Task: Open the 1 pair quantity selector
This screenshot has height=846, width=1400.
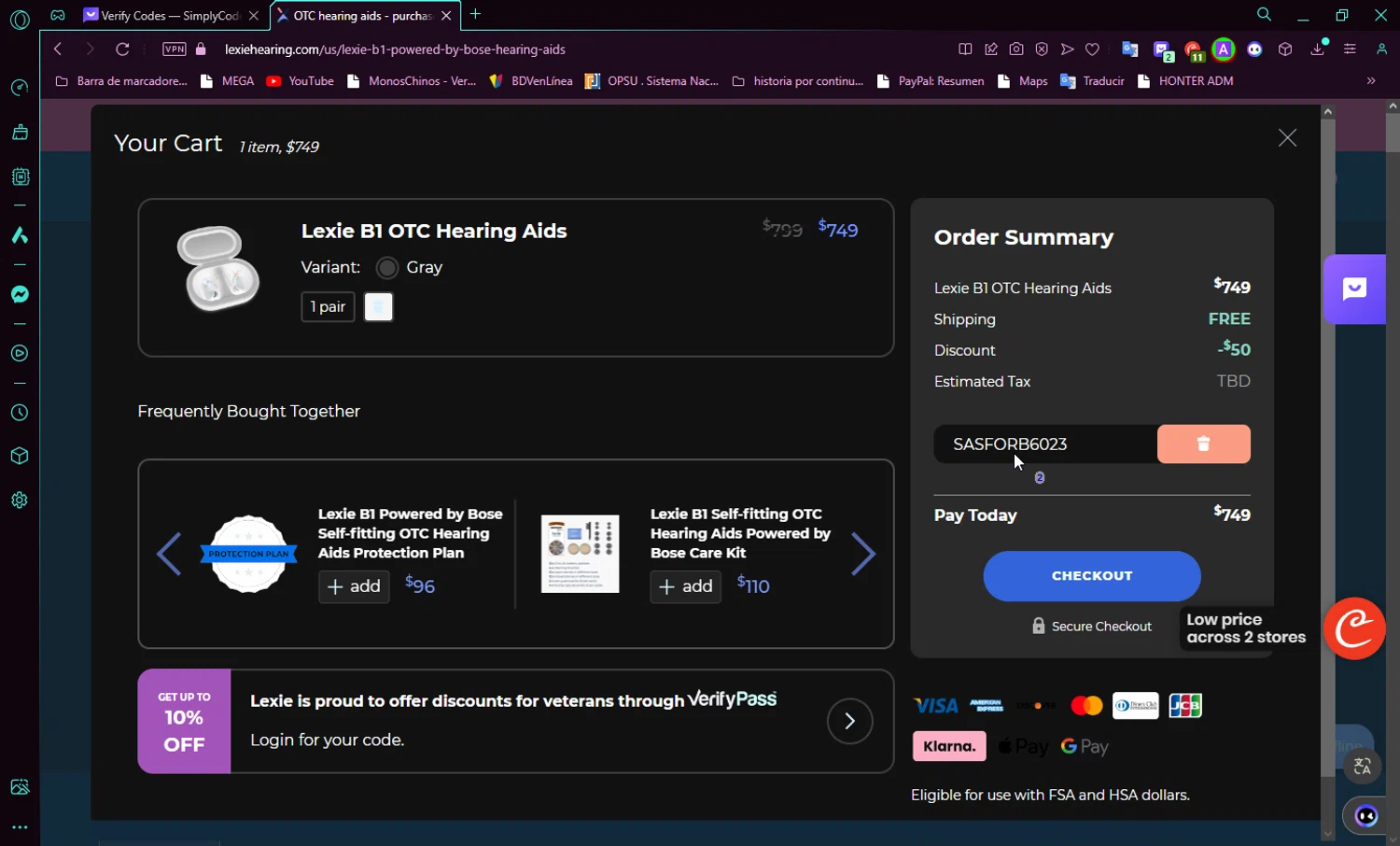Action: pos(328,306)
